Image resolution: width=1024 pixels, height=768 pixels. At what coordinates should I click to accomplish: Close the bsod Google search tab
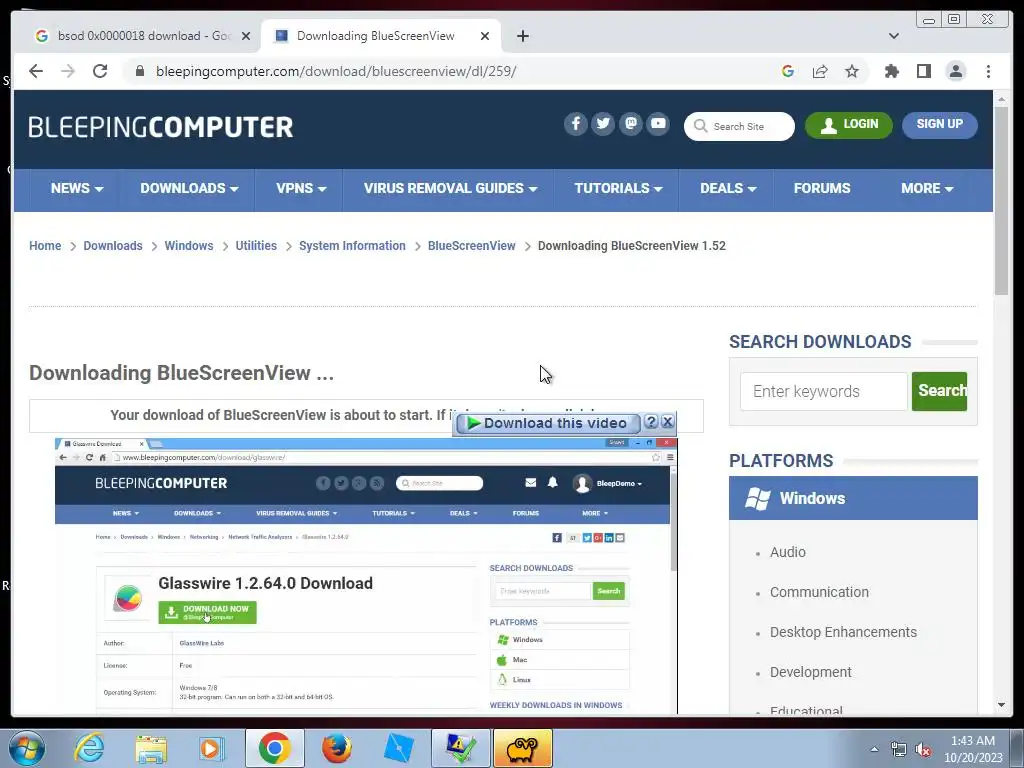(x=246, y=36)
